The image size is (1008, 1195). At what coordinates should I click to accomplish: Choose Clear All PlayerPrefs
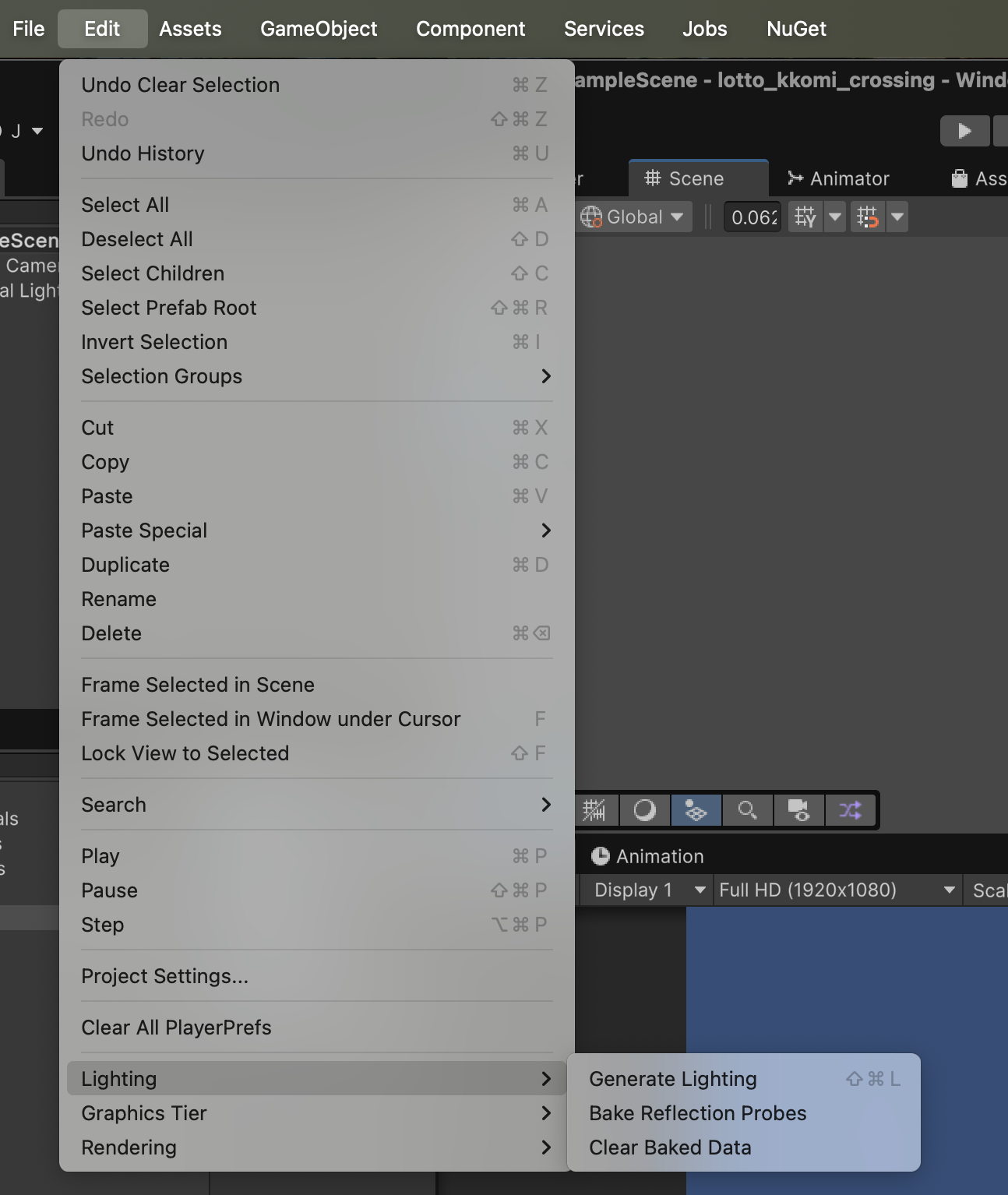316,1028
